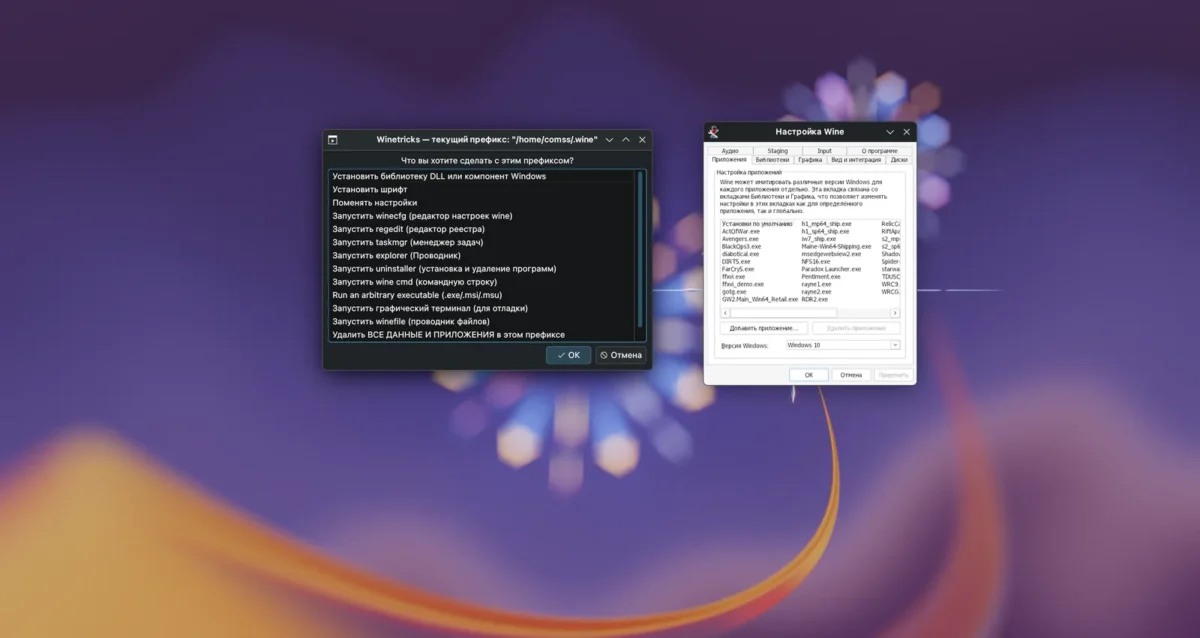Image resolution: width=1200 pixels, height=638 pixels.
Task: Select ffxvi.exe in applications list
Action: pos(734,276)
